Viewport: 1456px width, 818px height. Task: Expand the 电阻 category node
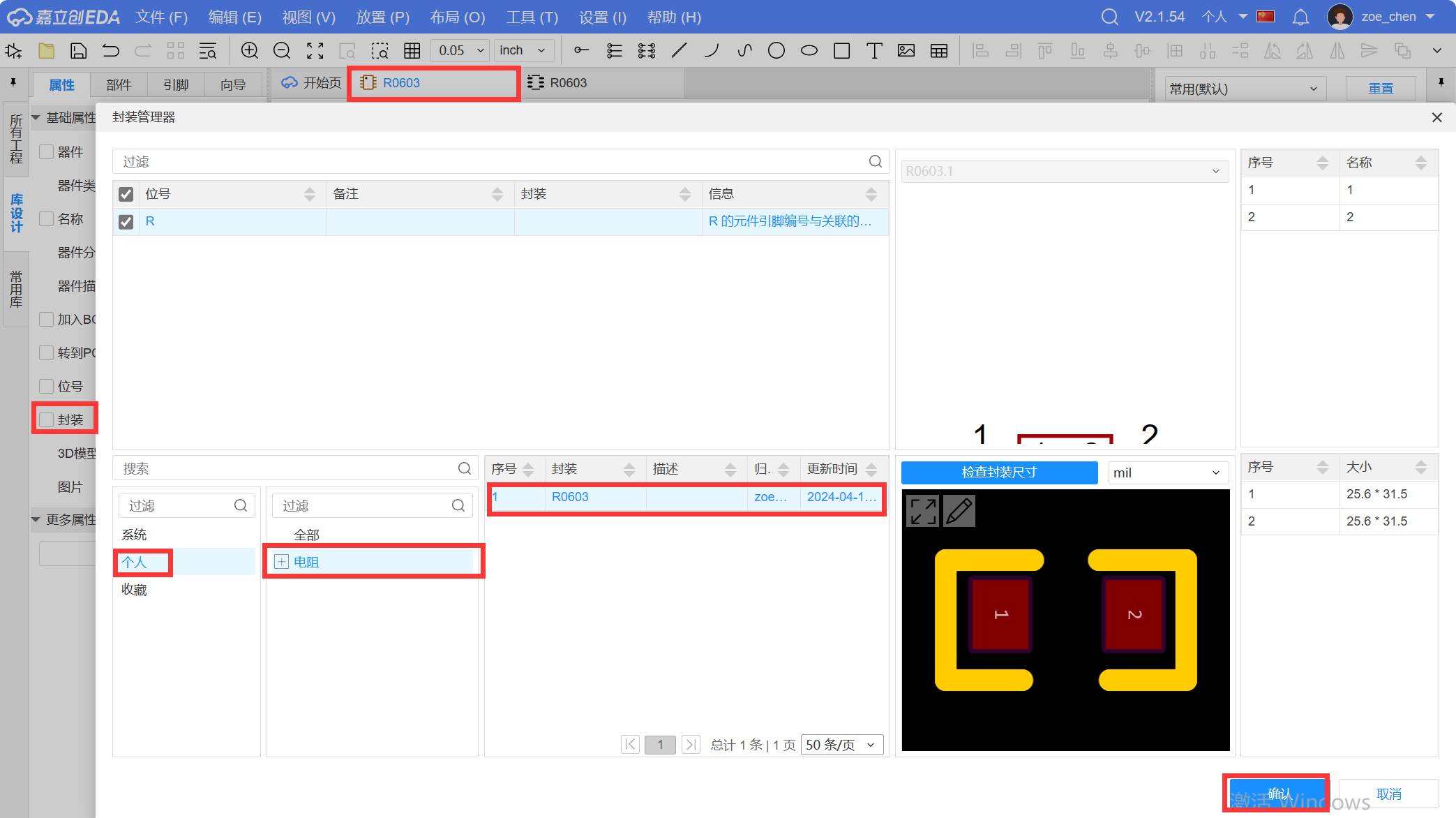click(281, 562)
